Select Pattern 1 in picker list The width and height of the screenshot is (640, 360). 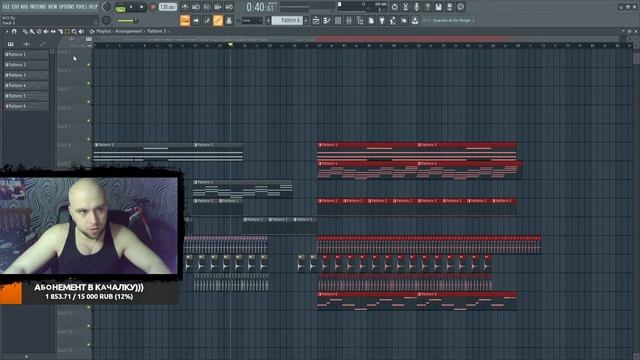[26, 54]
